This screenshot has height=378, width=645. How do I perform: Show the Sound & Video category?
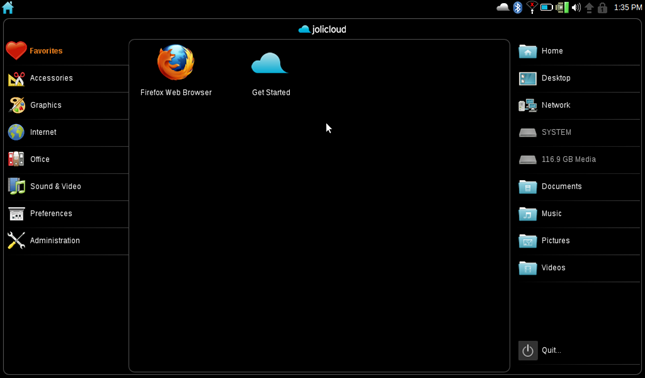point(67,187)
